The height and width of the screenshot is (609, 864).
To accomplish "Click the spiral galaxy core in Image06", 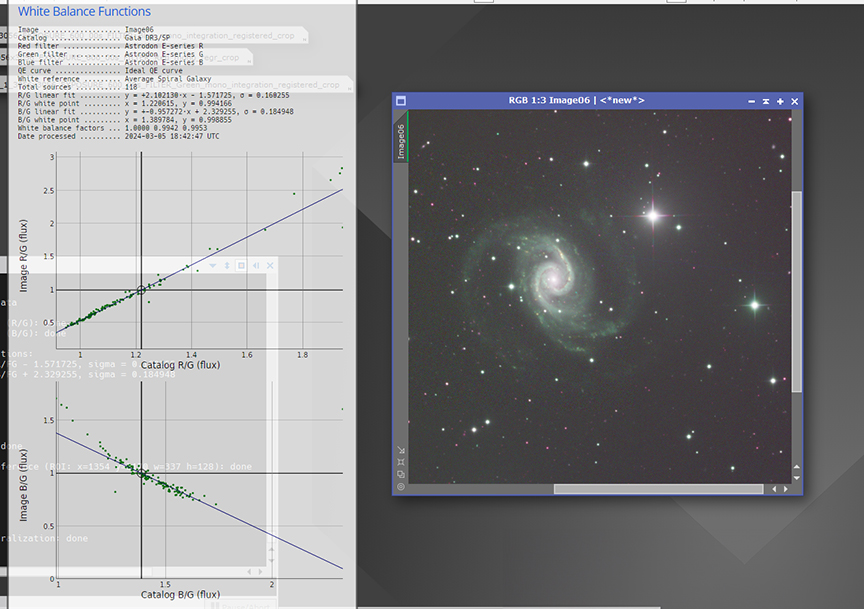I will pyautogui.click(x=554, y=279).
